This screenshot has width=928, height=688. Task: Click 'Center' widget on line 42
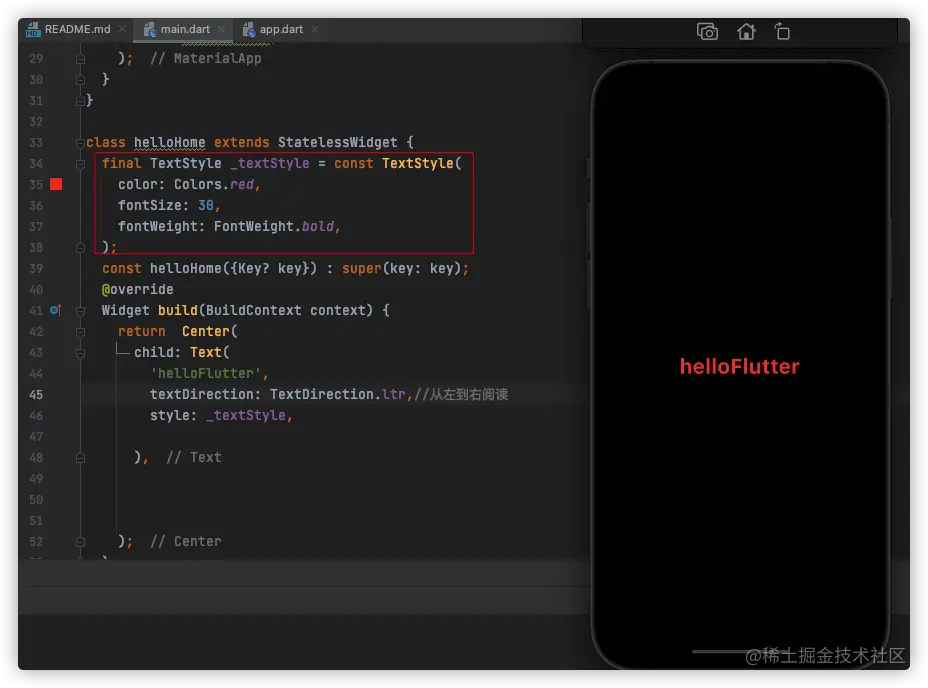click(205, 332)
